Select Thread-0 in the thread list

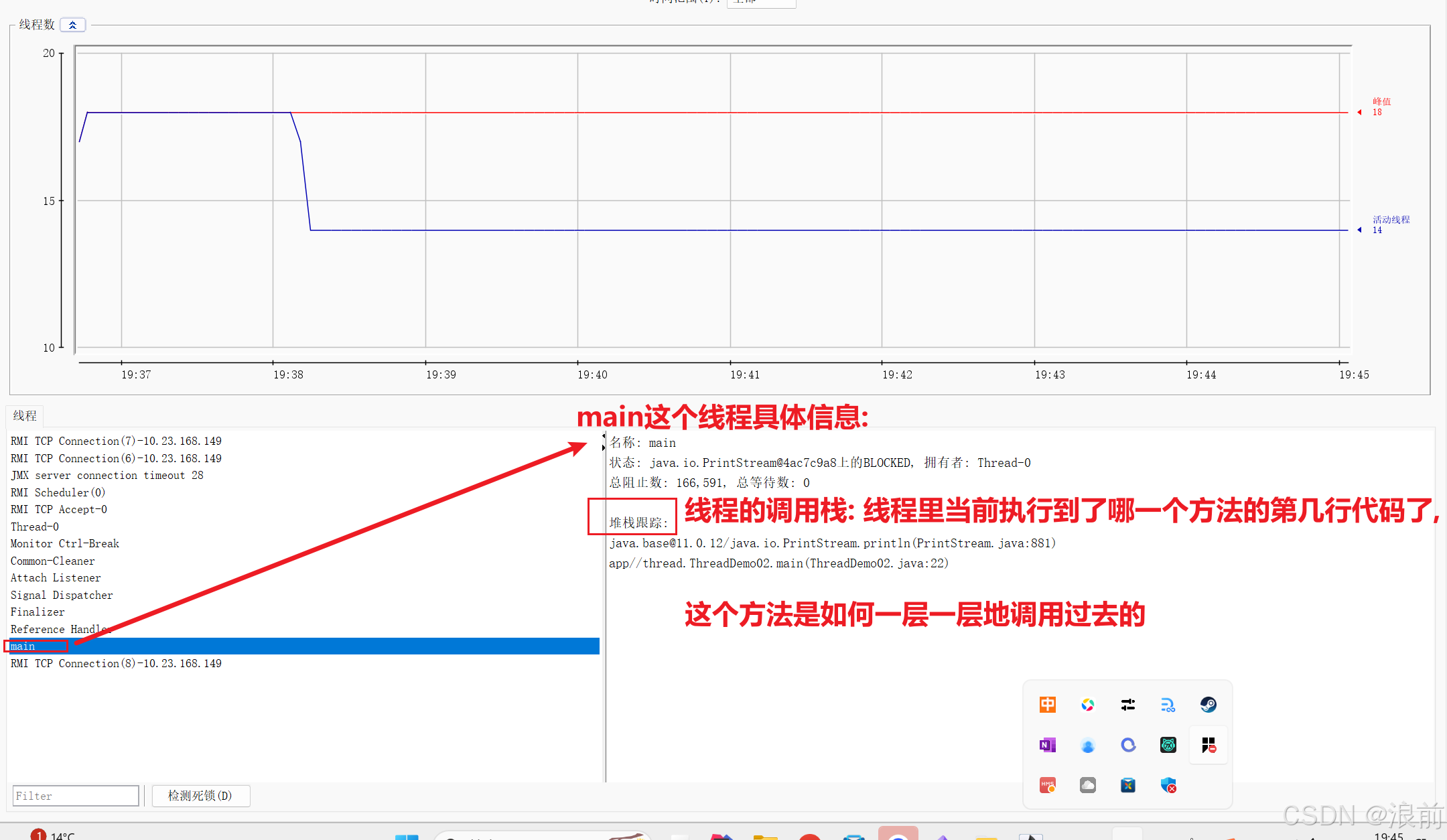point(35,527)
